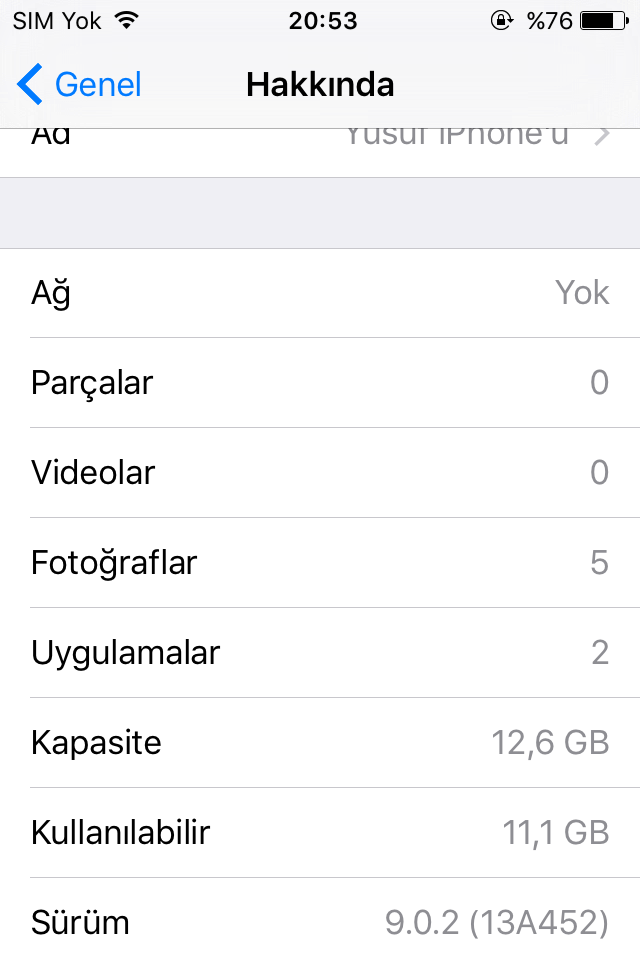Tap the SIM Yok carrier label
The image size is (640, 960).
(57, 21)
